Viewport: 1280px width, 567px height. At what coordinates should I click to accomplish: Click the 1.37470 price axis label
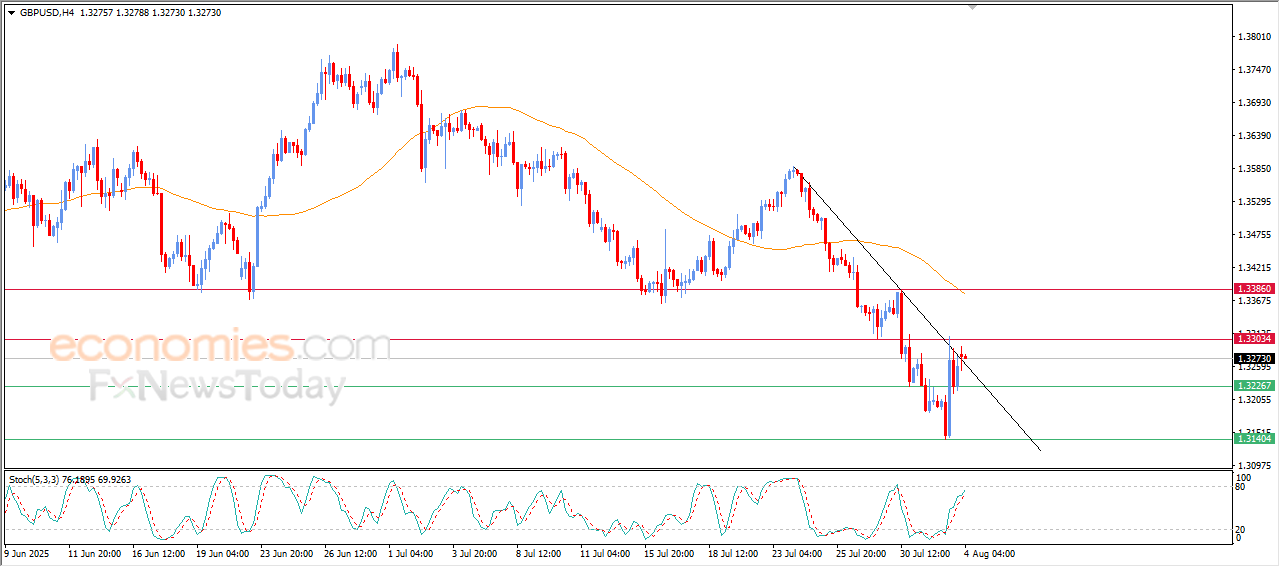point(1254,70)
